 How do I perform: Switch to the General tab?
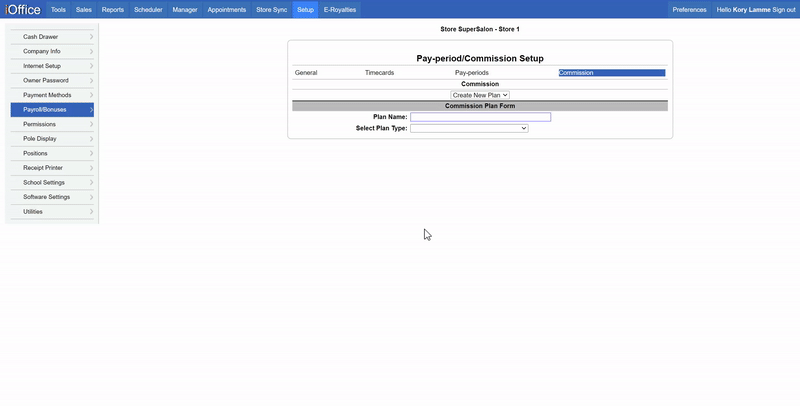point(306,73)
